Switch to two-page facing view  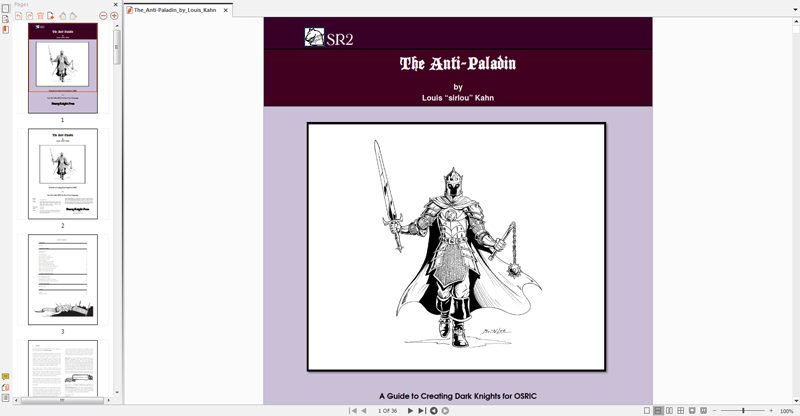coord(669,411)
